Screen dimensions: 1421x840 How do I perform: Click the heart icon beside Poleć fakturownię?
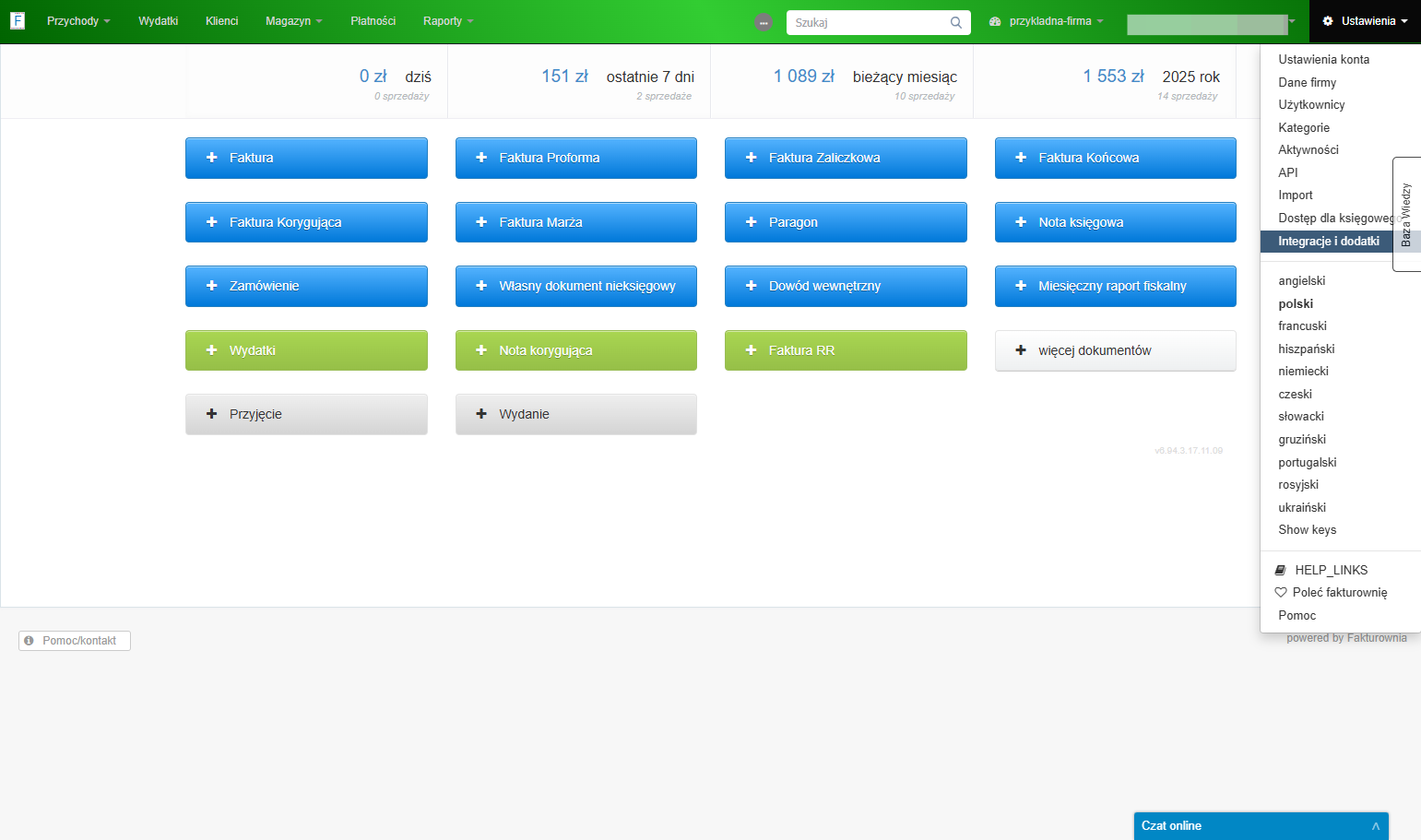click(1281, 592)
